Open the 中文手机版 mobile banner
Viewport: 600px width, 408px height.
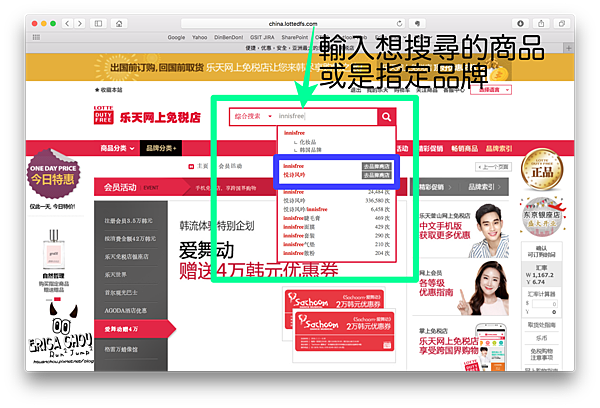coord(462,230)
